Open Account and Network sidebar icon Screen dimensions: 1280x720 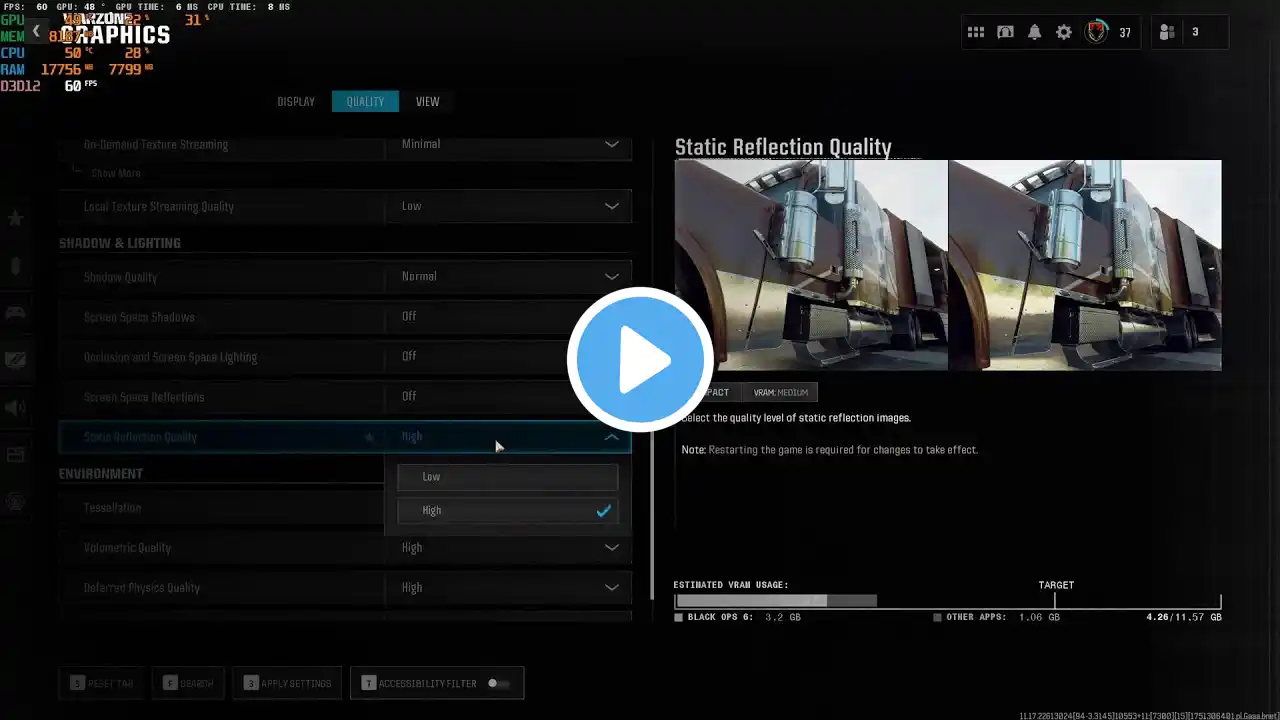15,502
